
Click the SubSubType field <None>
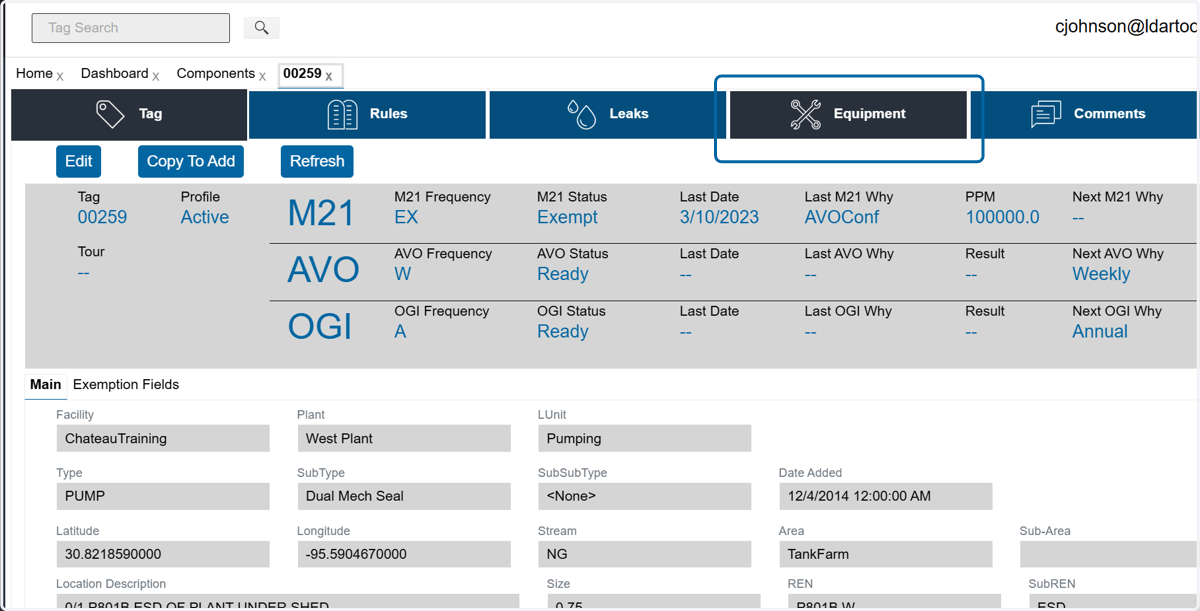[645, 496]
